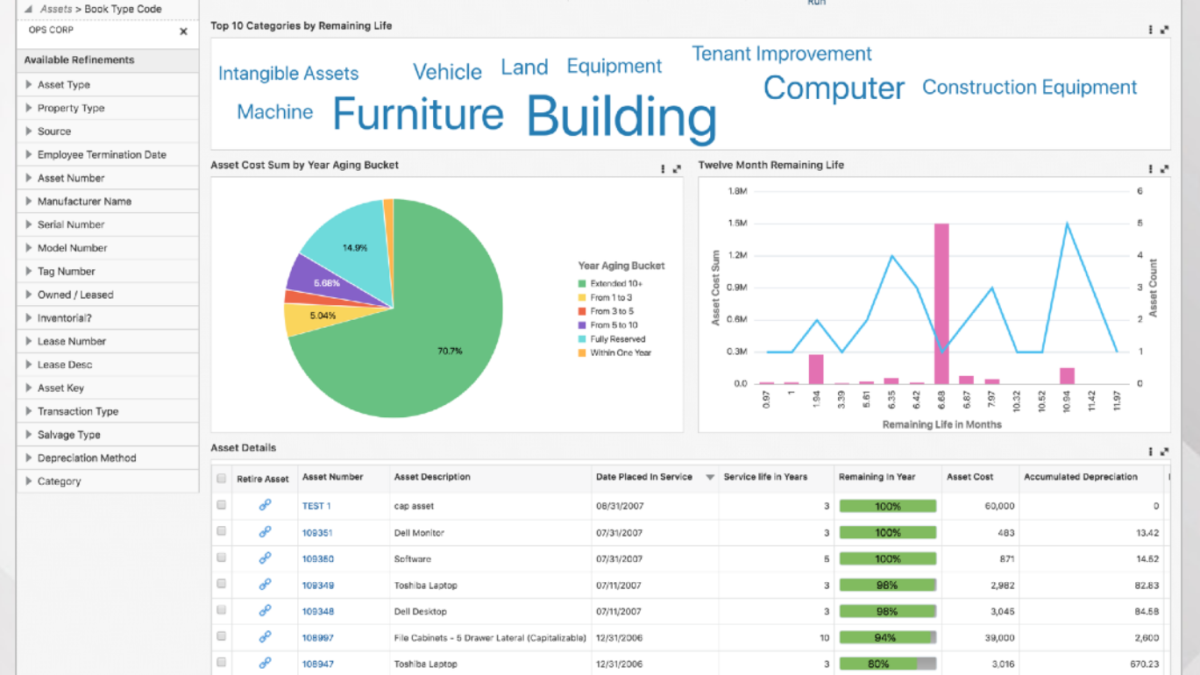Maximize the Asset Cost Sum pie chart panel
The image size is (1200, 675).
(x=677, y=169)
